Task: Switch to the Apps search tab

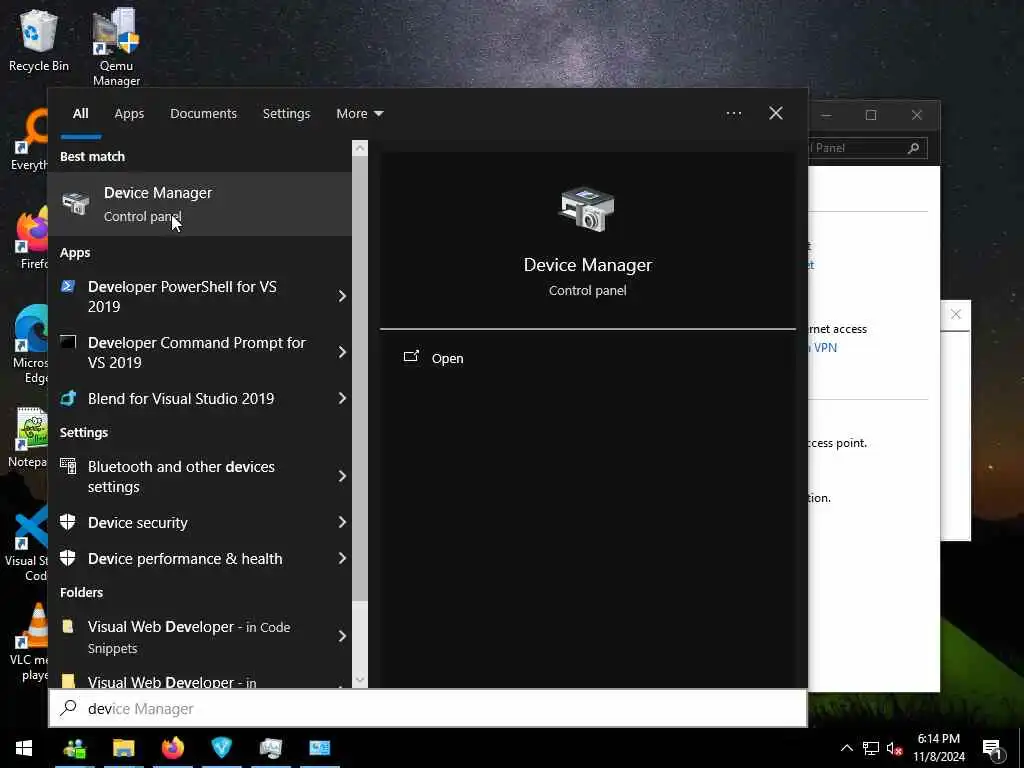Action: tap(129, 114)
